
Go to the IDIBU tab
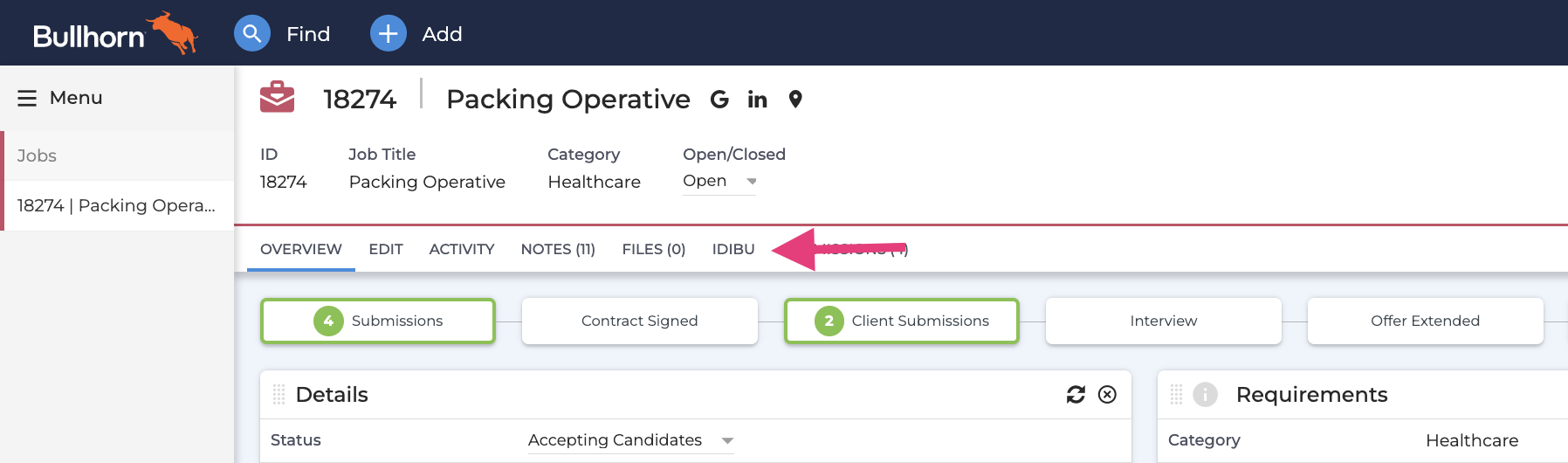click(x=733, y=249)
